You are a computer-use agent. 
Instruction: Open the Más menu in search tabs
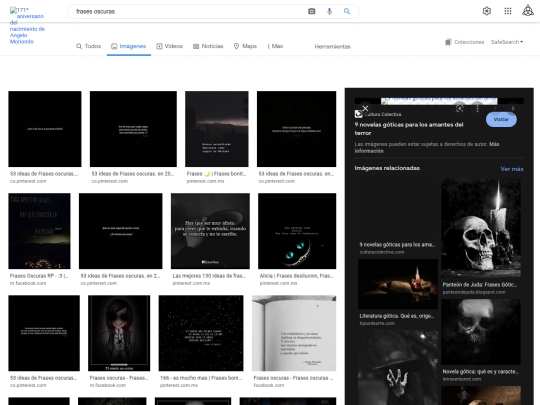275,46
